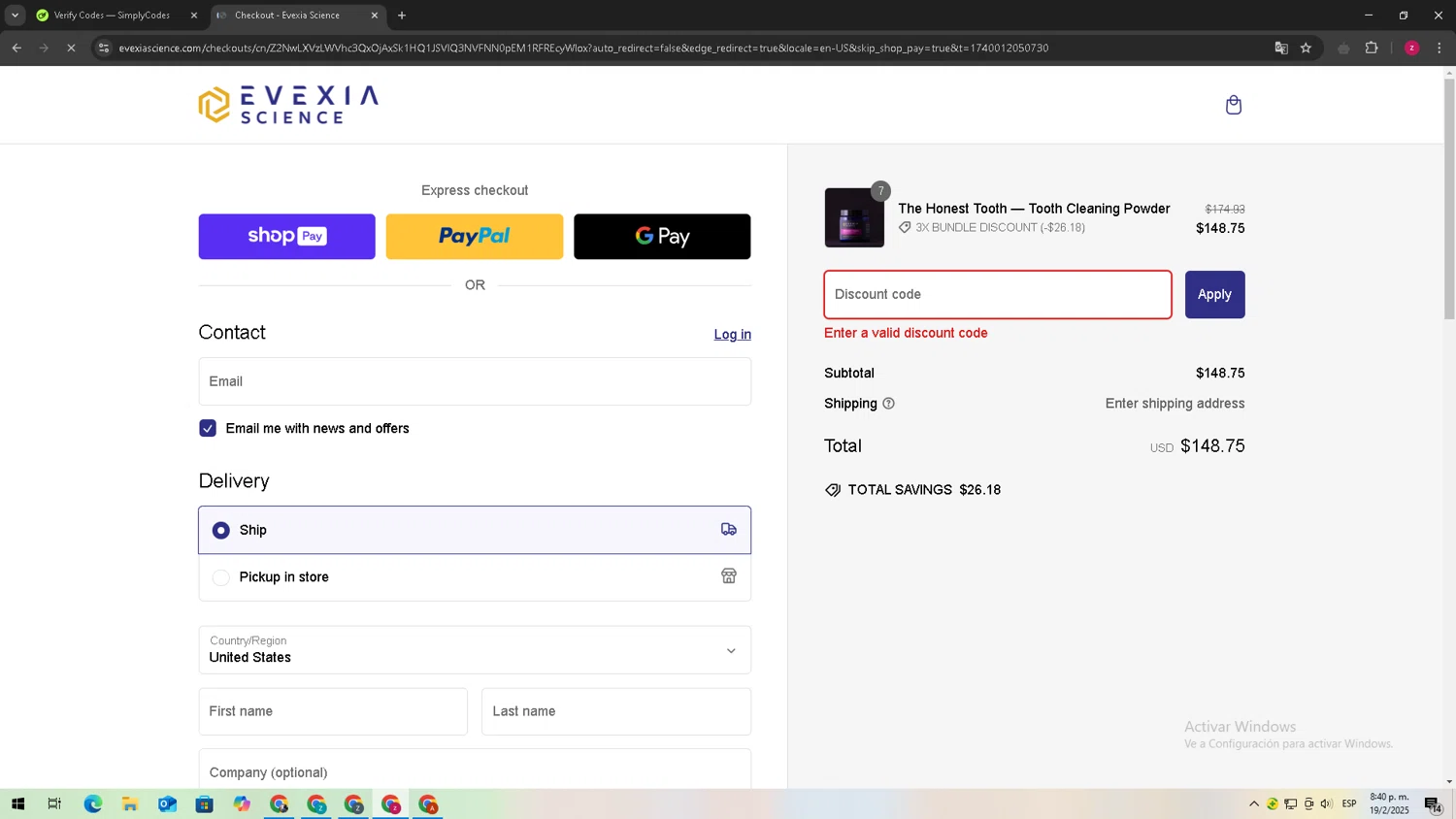Select Pickup in store option
1456x819 pixels.
pos(475,577)
